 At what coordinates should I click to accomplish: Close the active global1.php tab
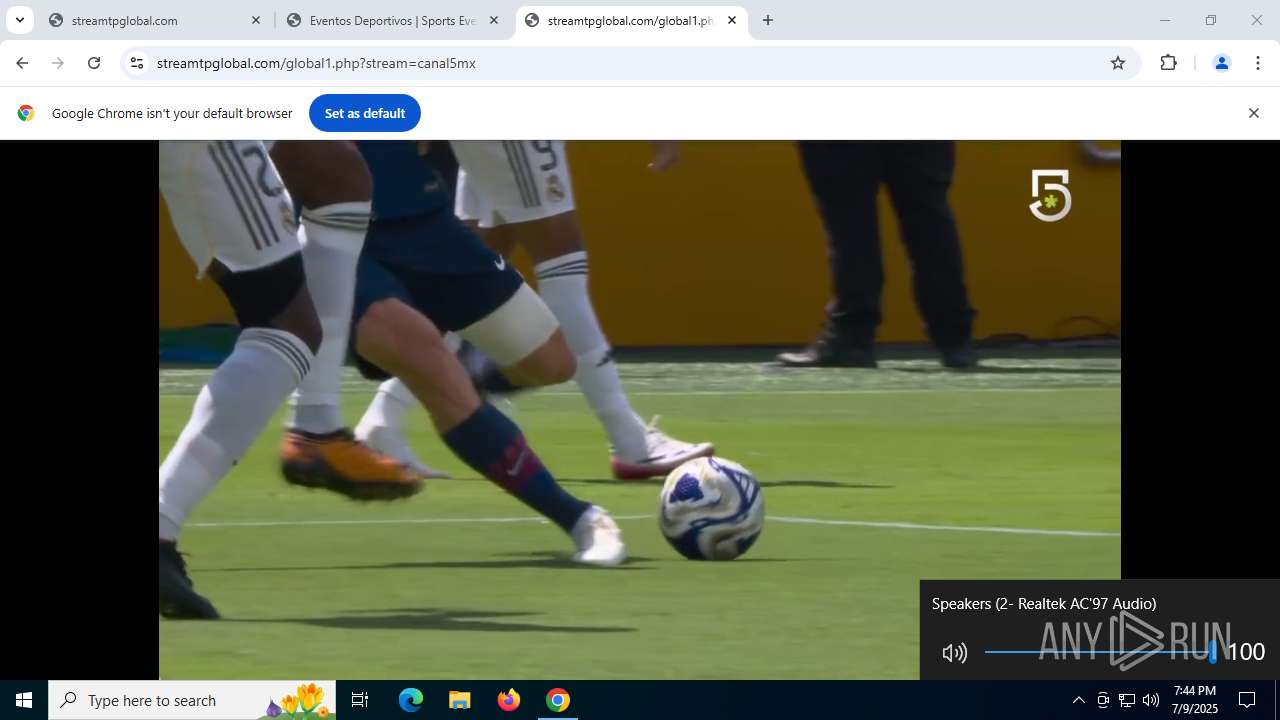732,20
